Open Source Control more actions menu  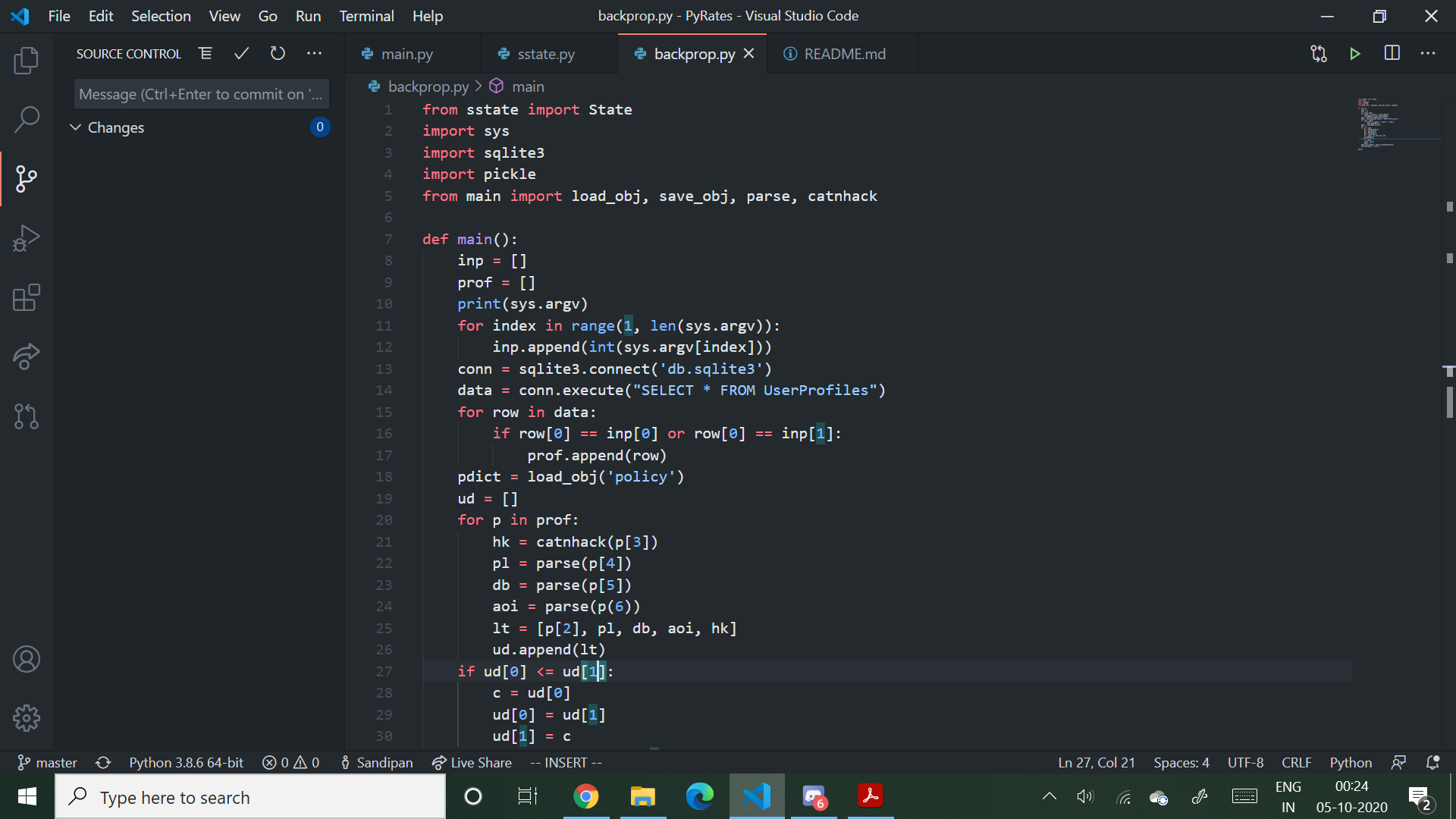click(x=314, y=54)
